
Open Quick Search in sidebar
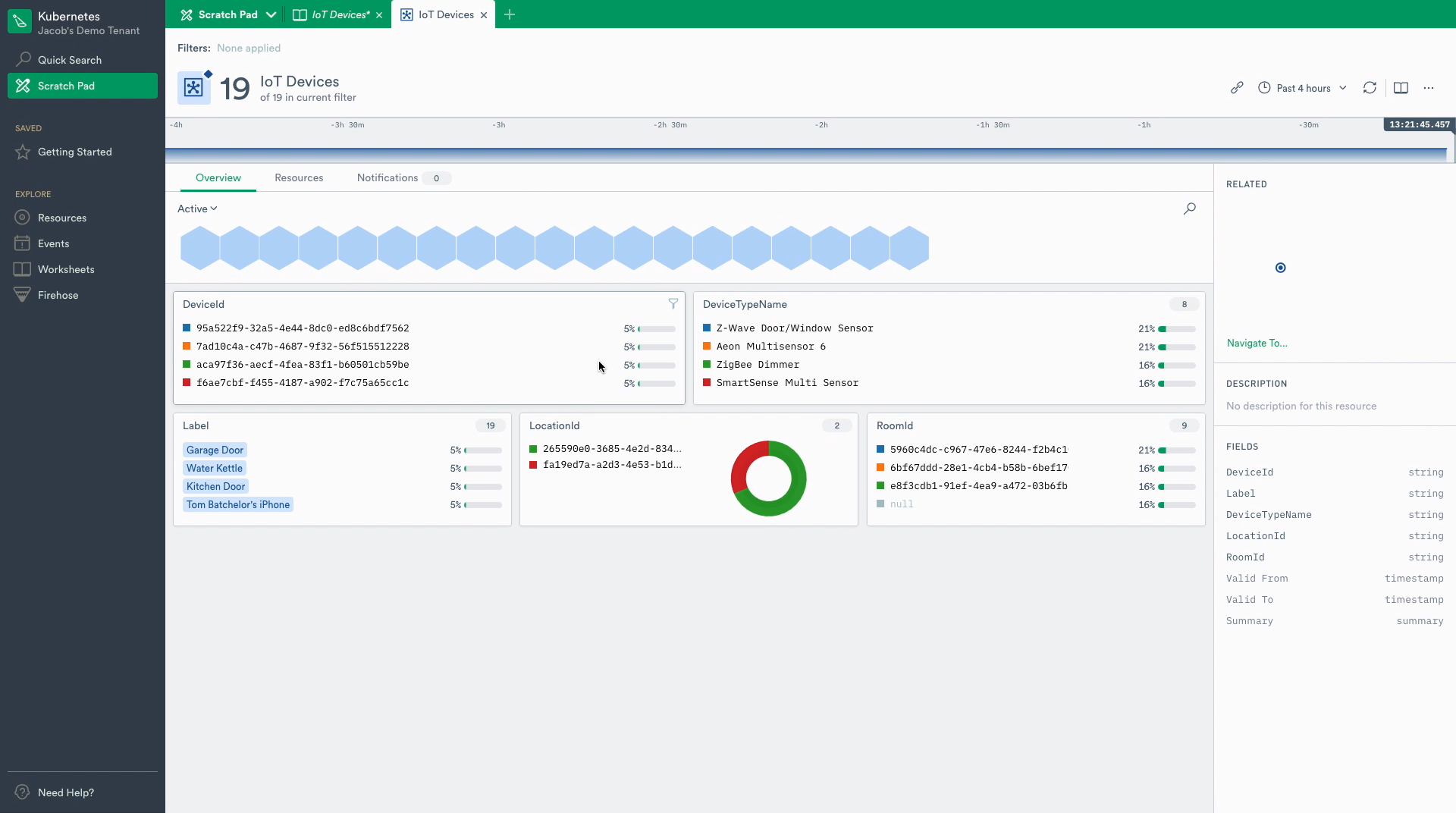(83, 60)
